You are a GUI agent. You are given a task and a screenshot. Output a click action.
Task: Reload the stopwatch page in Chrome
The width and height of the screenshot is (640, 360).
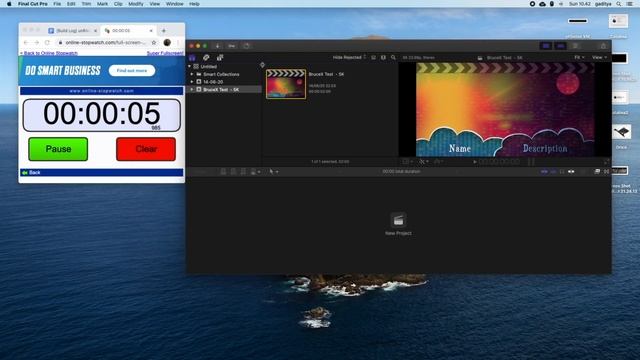pos(47,42)
